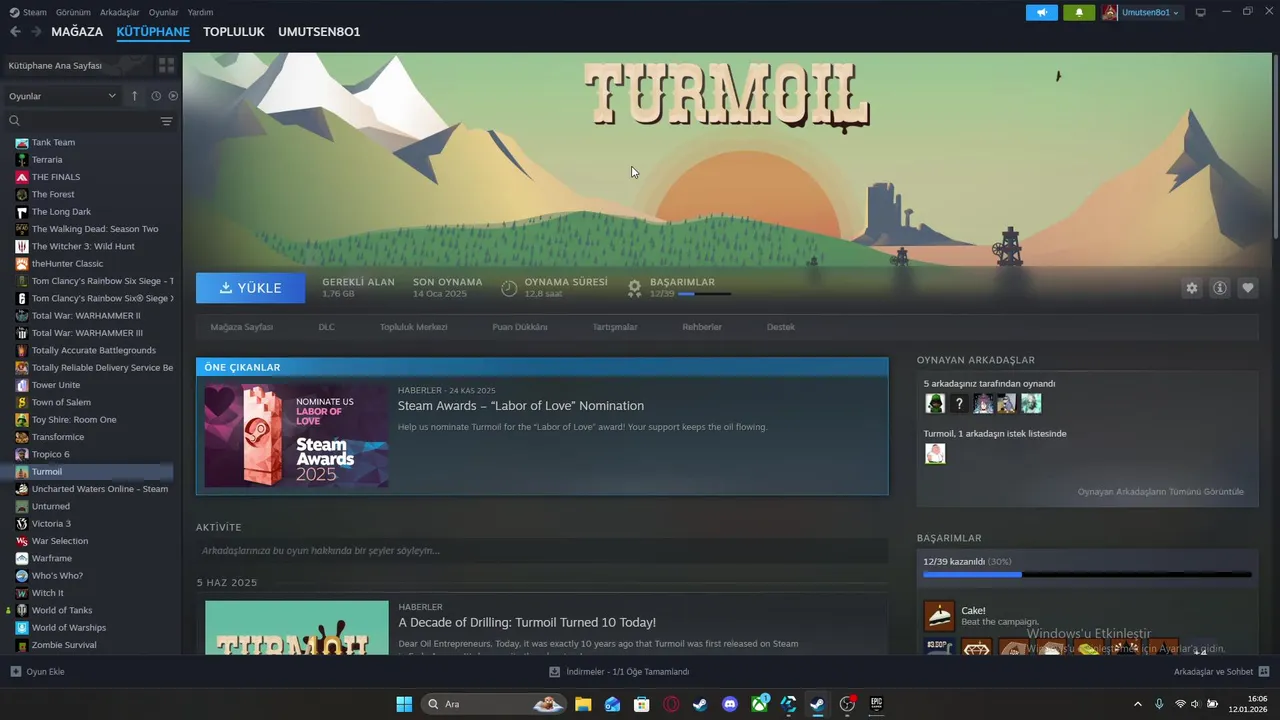Open Turmoil manage settings gear
The width and height of the screenshot is (1280, 720).
click(1191, 288)
